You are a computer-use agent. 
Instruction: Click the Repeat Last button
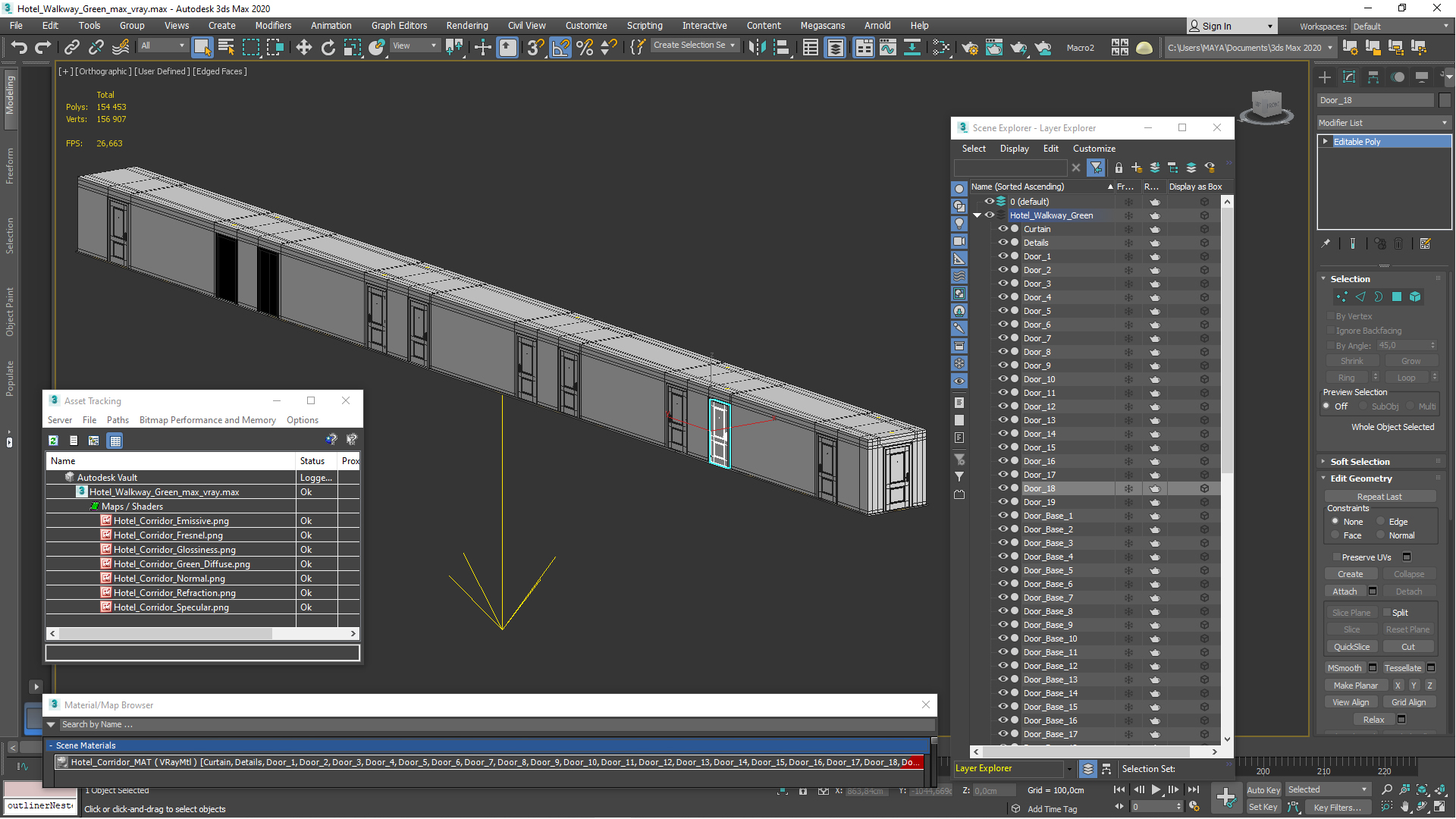pyautogui.click(x=1379, y=497)
